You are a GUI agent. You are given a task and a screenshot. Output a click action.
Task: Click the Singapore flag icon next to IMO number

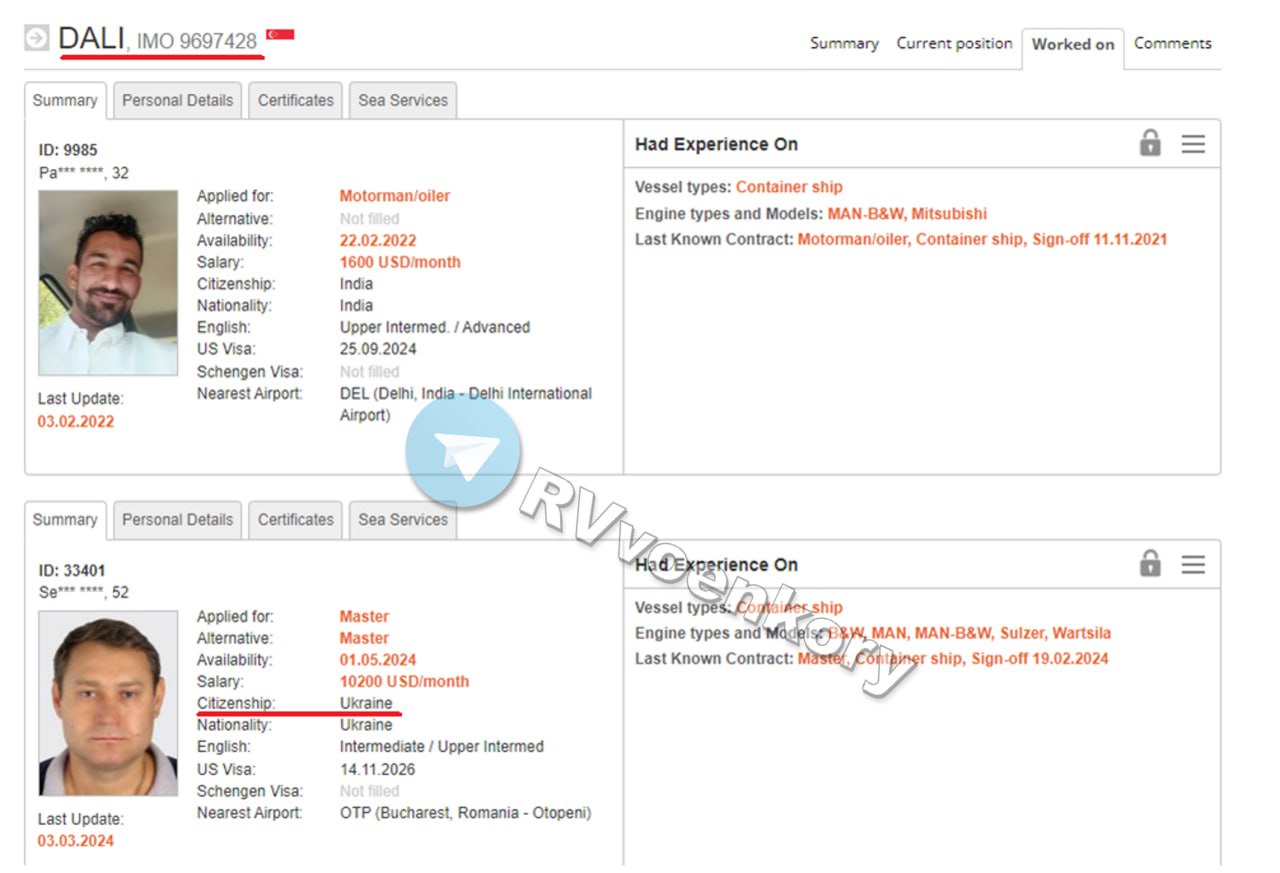280,36
